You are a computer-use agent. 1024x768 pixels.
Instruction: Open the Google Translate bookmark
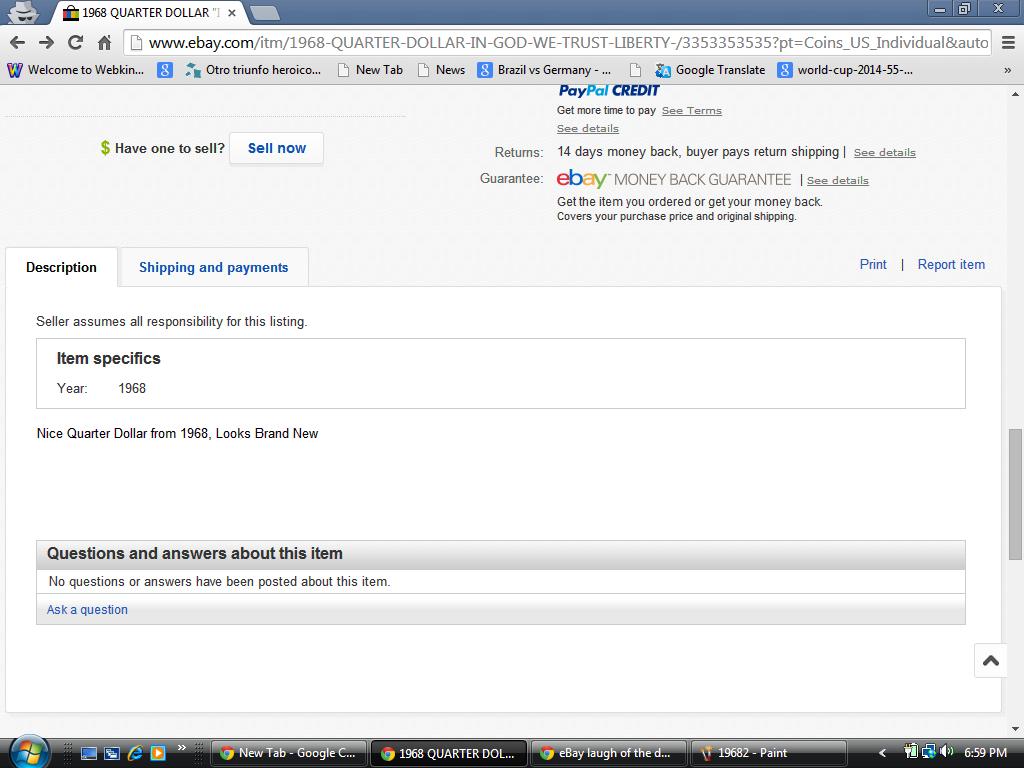click(x=710, y=70)
